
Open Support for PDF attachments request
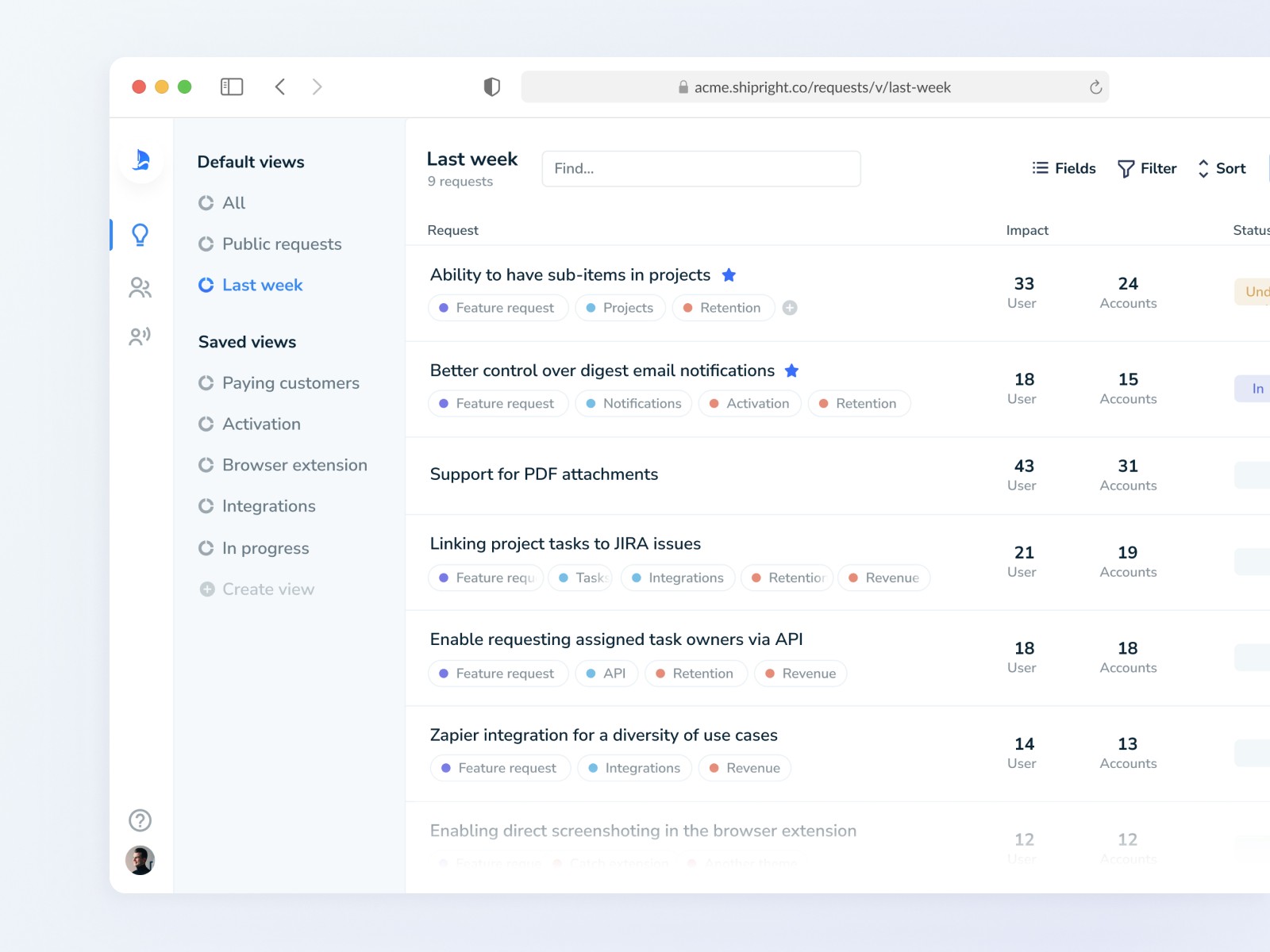(x=544, y=474)
